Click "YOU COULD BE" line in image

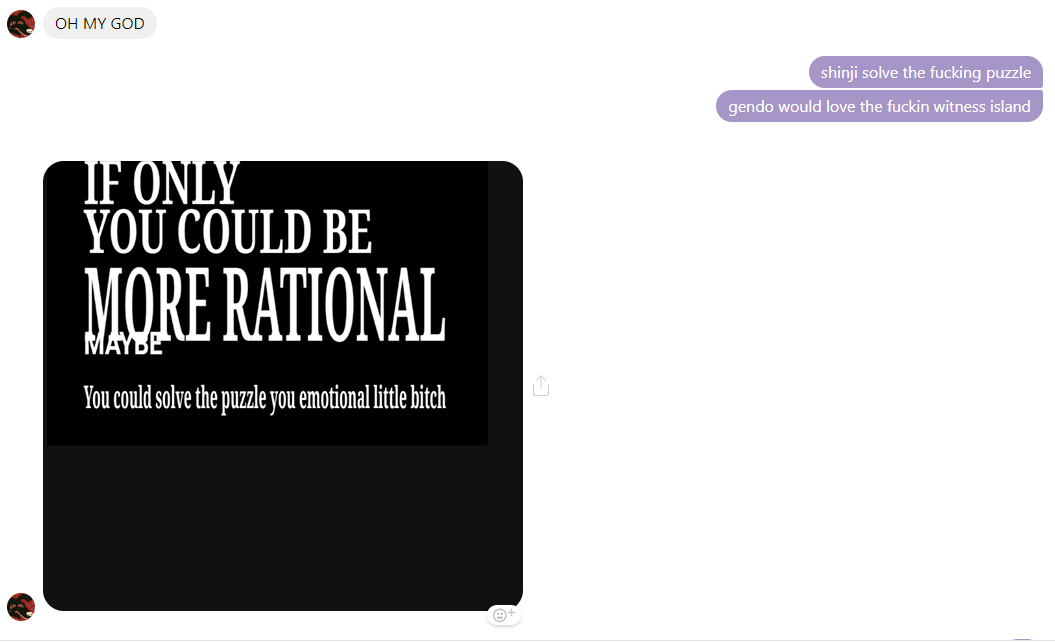pos(228,232)
